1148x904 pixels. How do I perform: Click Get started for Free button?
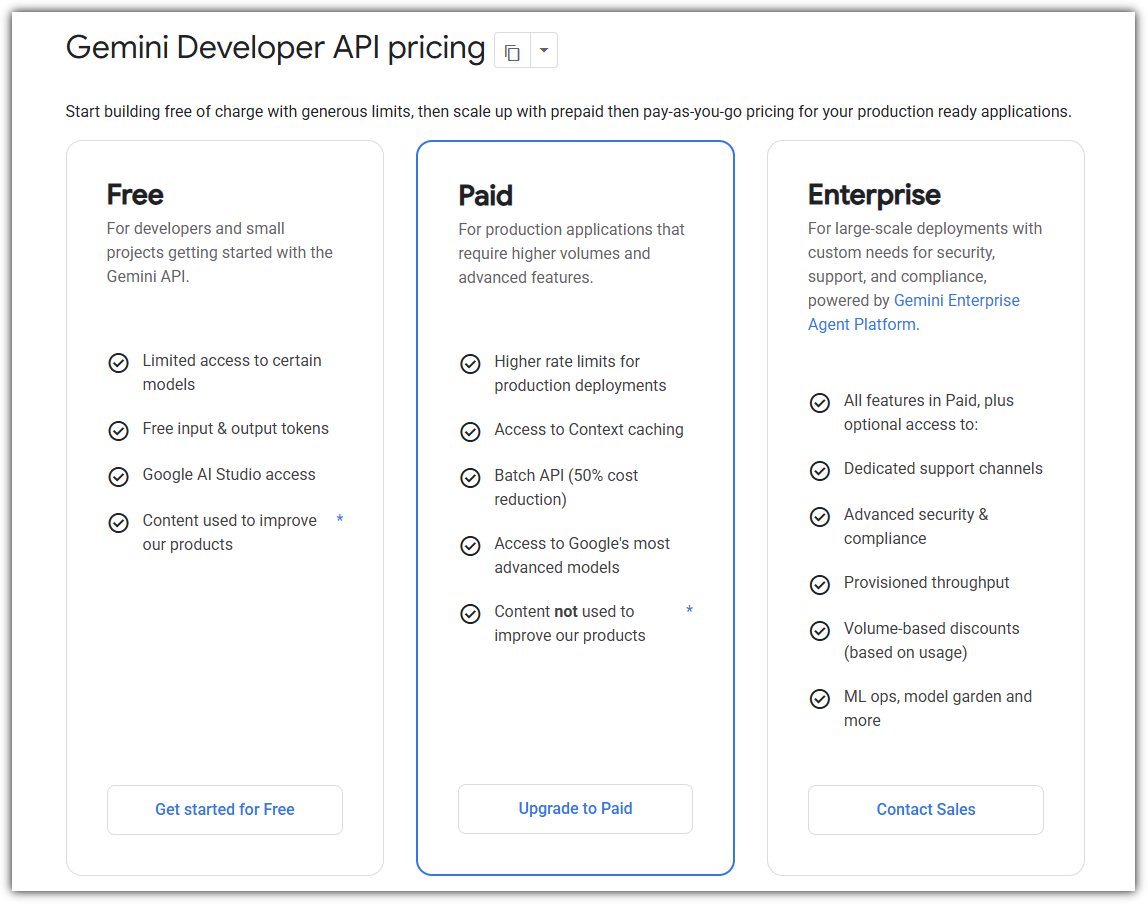225,810
